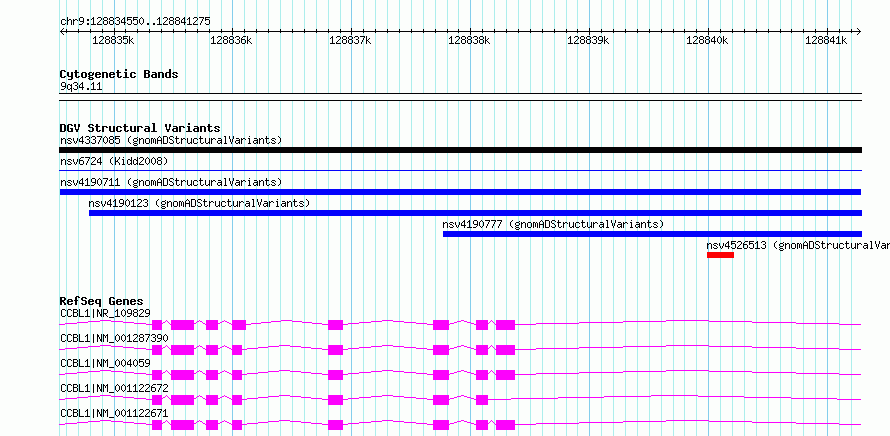Click the 9q34.11 band label
The width and height of the screenshot is (890, 436).
[81, 87]
